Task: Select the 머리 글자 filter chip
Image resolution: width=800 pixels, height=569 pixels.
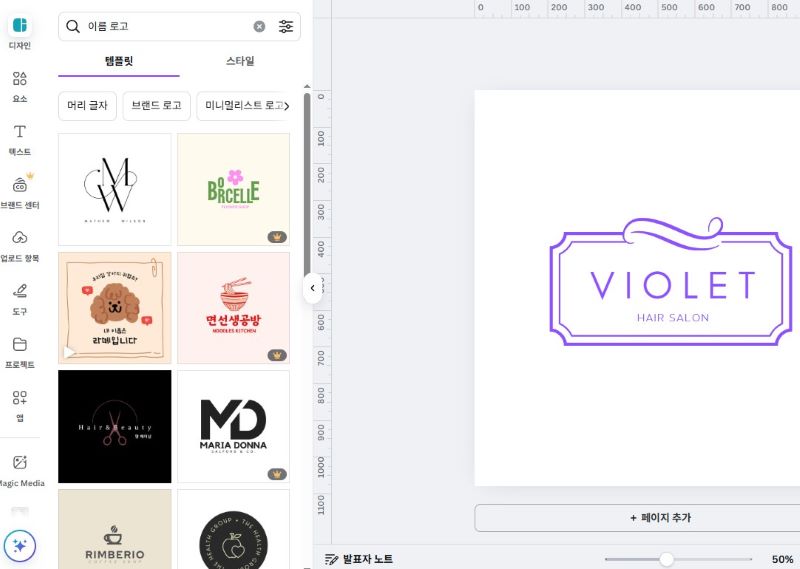Action: (x=87, y=106)
